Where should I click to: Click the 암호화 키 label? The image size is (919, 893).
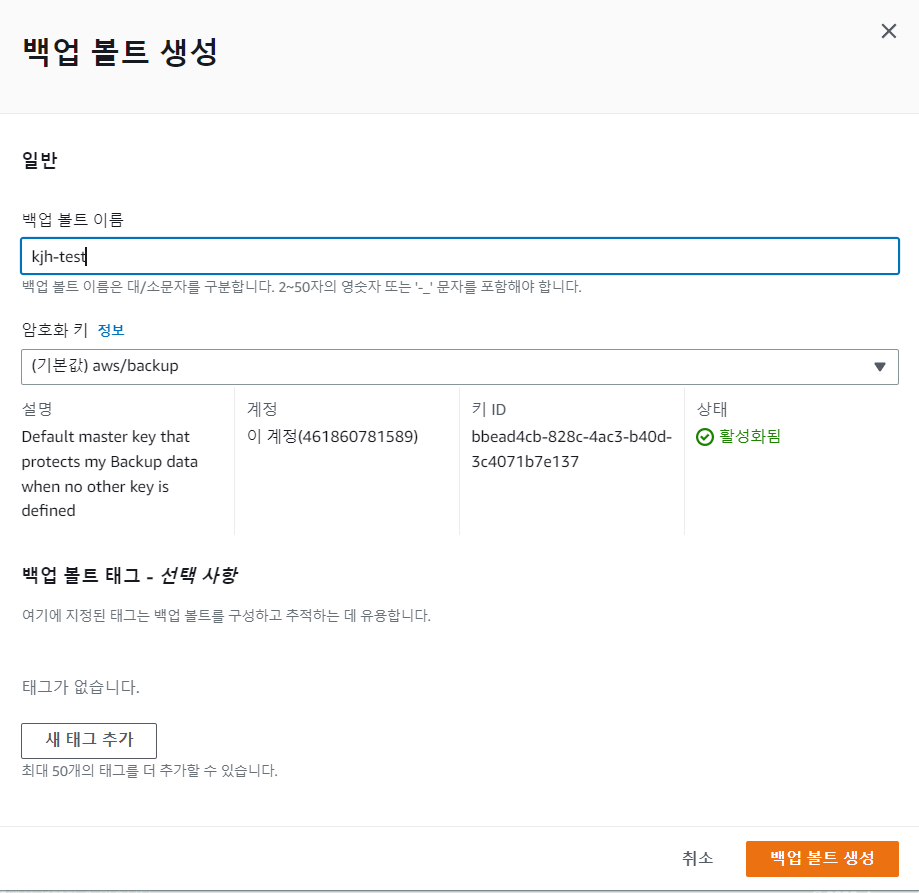pos(55,330)
